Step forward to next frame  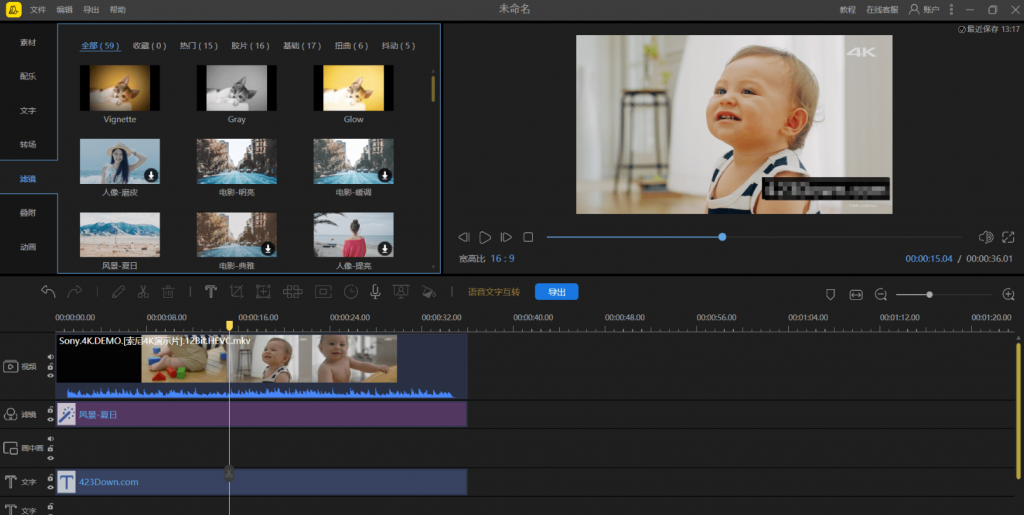point(506,237)
